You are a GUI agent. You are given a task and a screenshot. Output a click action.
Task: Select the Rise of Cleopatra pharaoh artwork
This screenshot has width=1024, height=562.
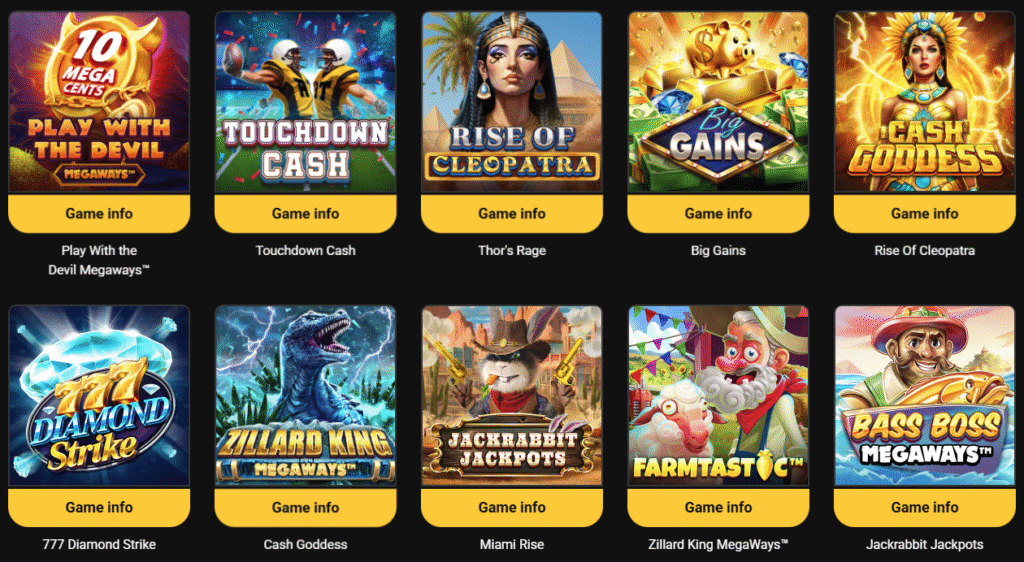(x=512, y=102)
